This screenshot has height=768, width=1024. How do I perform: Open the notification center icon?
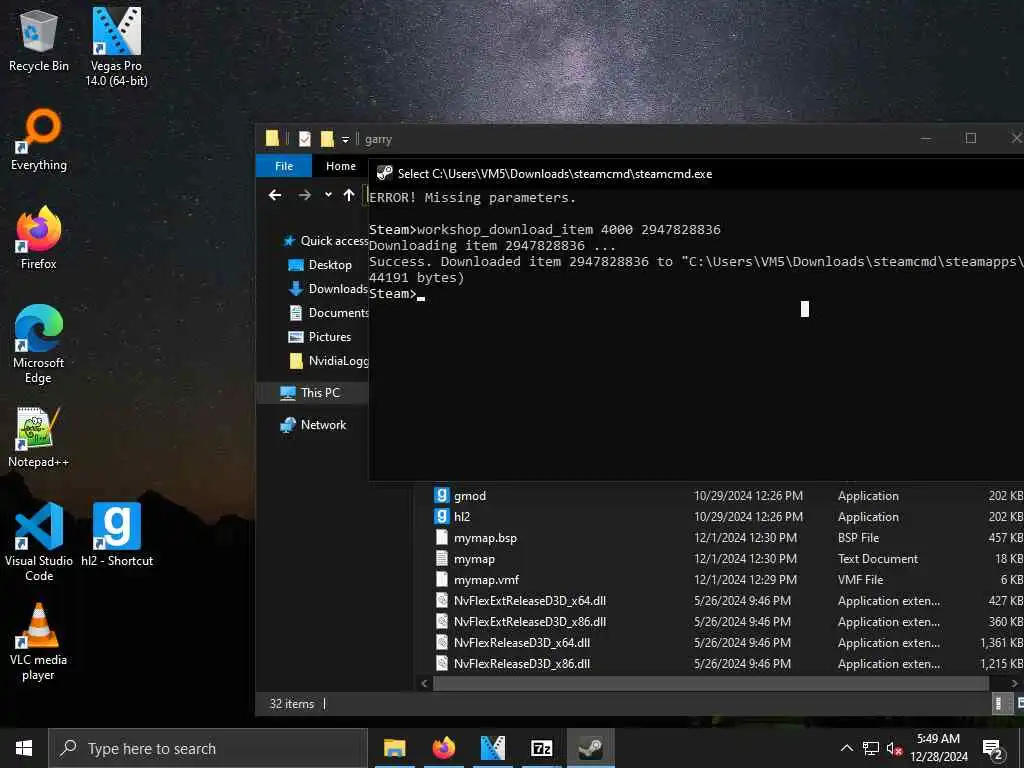(x=992, y=748)
